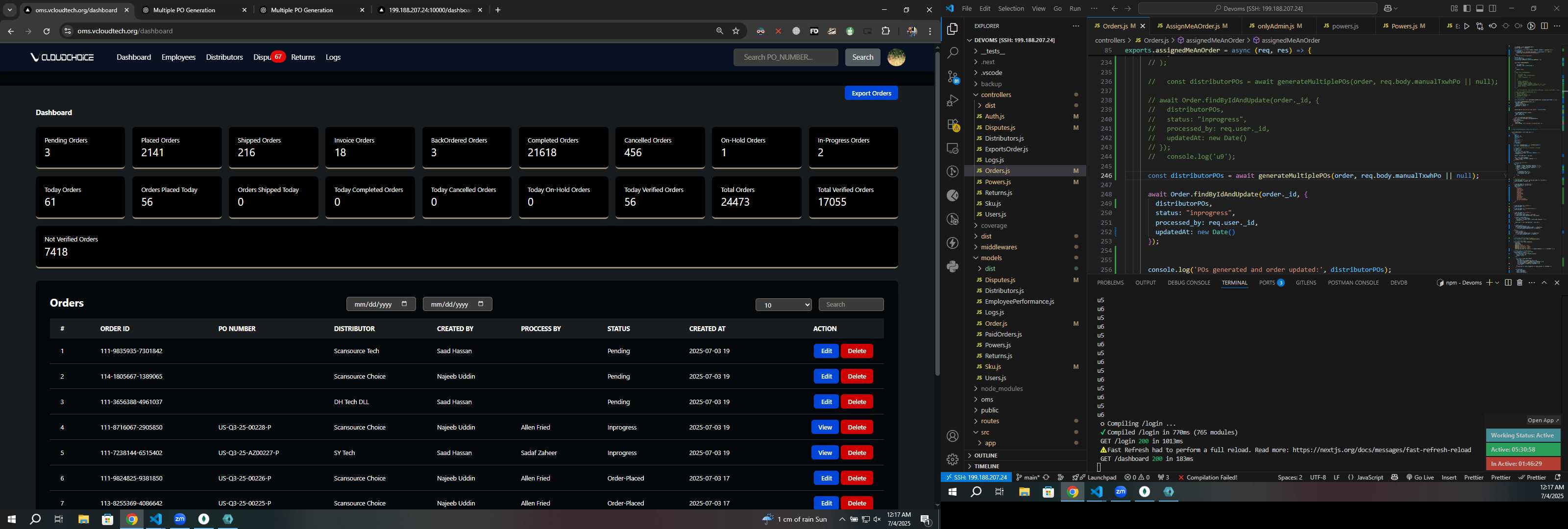Image resolution: width=1568 pixels, height=529 pixels.
Task: Open Distributors page in CloudChoice navbar
Action: (x=224, y=57)
